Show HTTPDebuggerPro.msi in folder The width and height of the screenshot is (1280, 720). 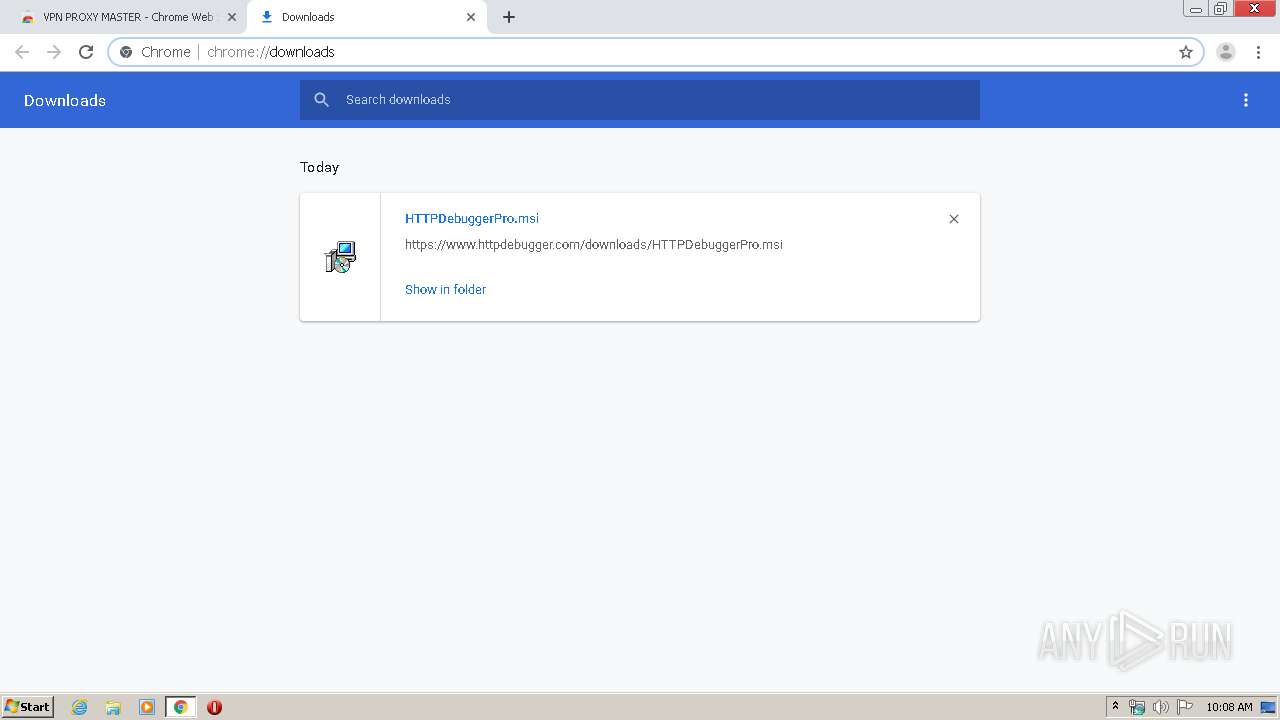coord(445,289)
